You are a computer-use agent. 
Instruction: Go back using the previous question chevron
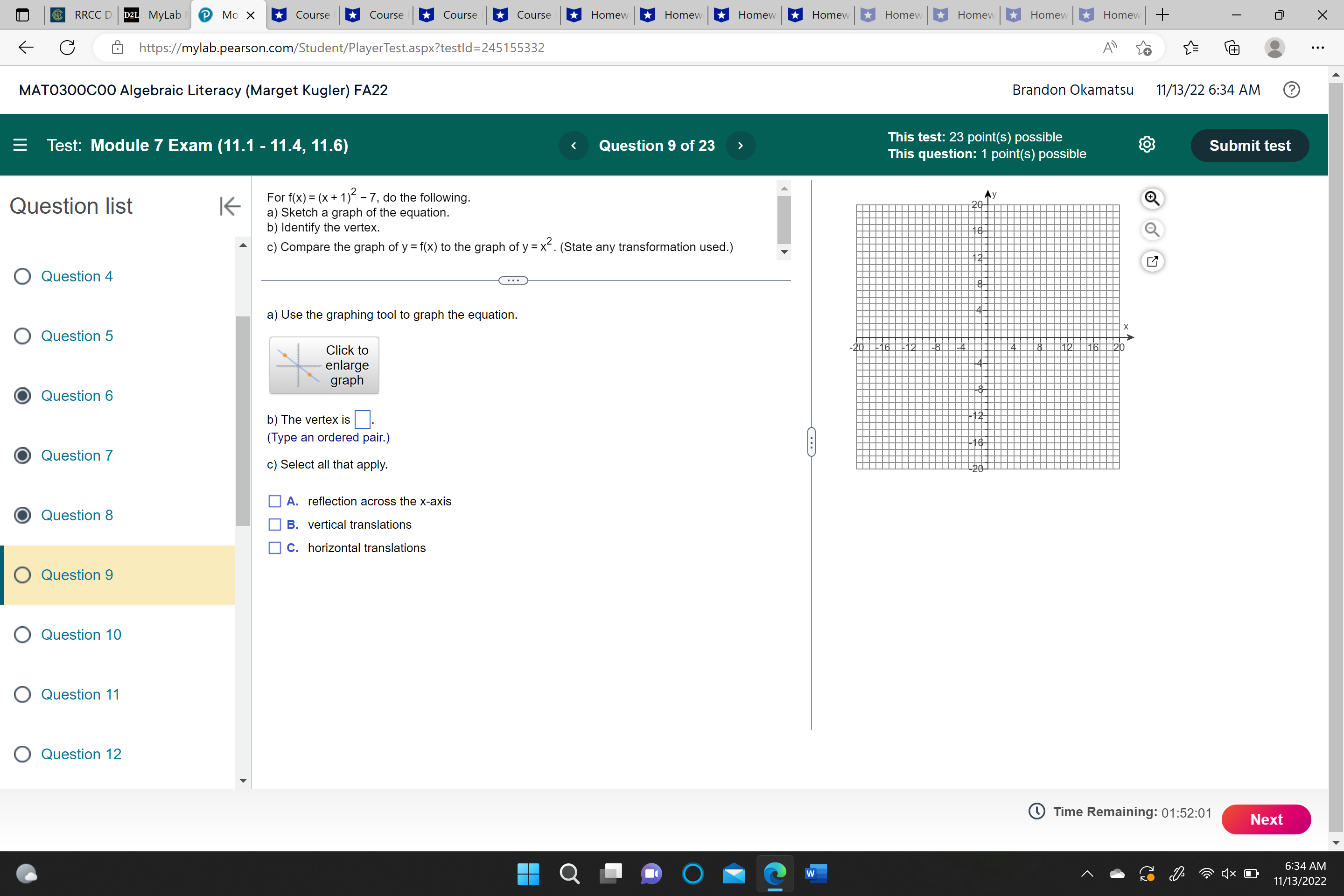573,145
